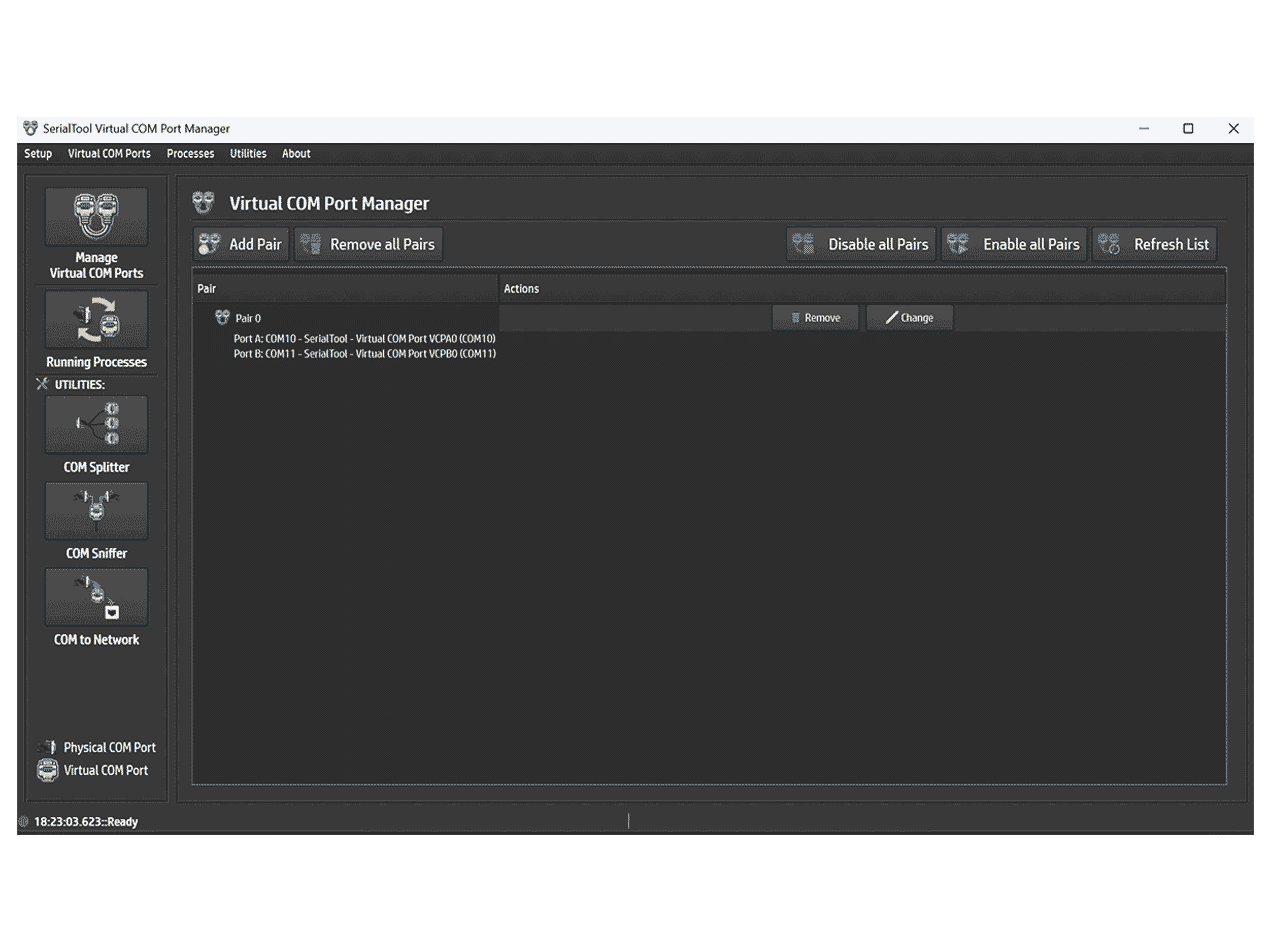The image size is (1270, 950).
Task: Click the Pair 0 connector icon
Action: 222,317
